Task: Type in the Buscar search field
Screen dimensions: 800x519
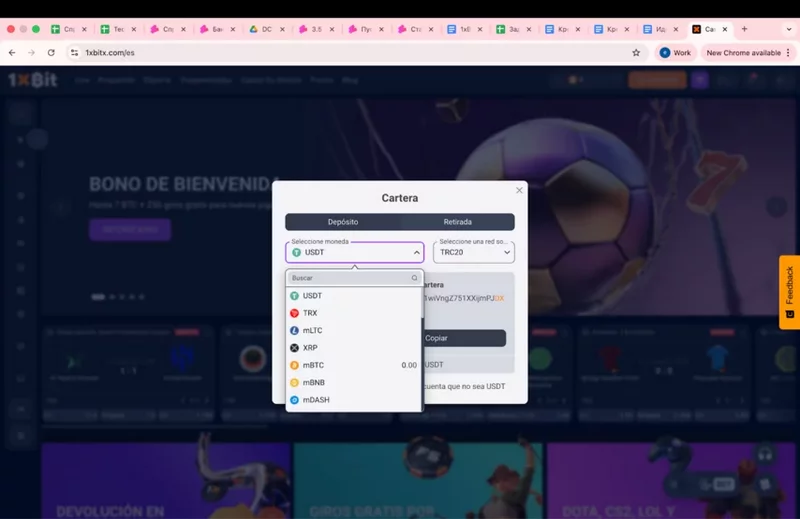Action: tap(348, 278)
